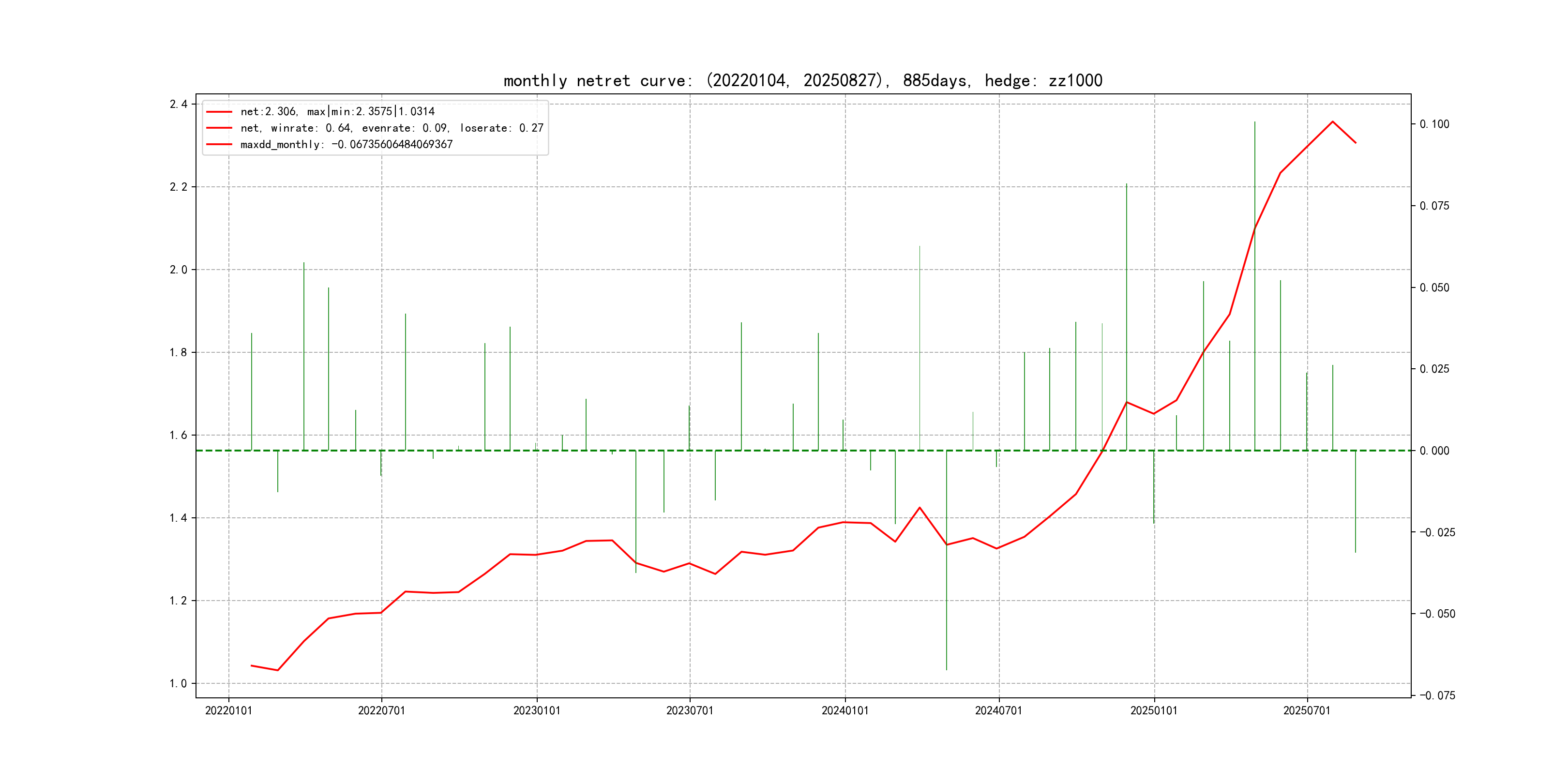Click the red line swatch beside net:2.306 legend entry

tap(219, 112)
